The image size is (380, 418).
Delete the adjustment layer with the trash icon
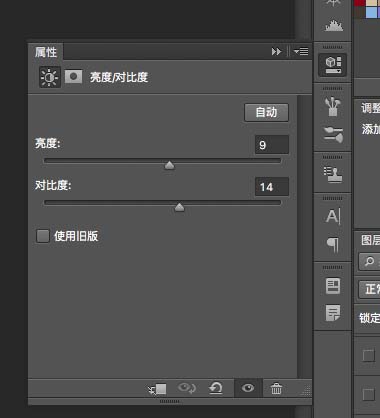(276, 389)
